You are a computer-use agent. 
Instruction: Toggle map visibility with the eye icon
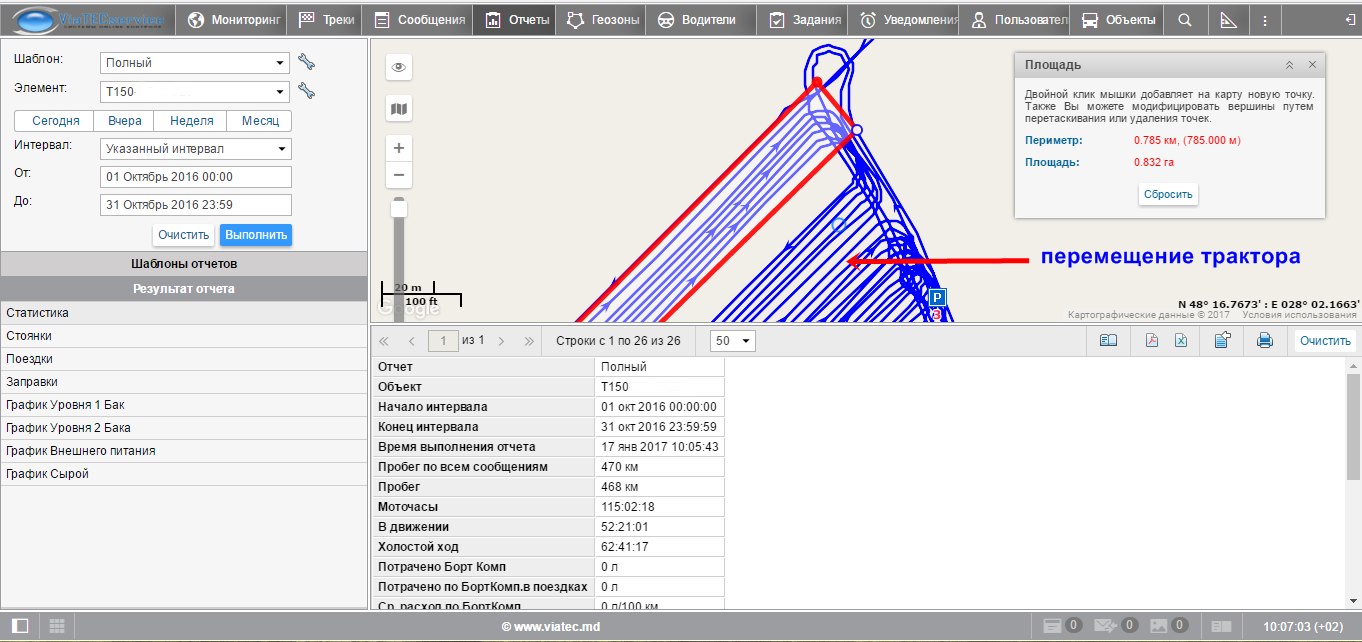(399, 67)
